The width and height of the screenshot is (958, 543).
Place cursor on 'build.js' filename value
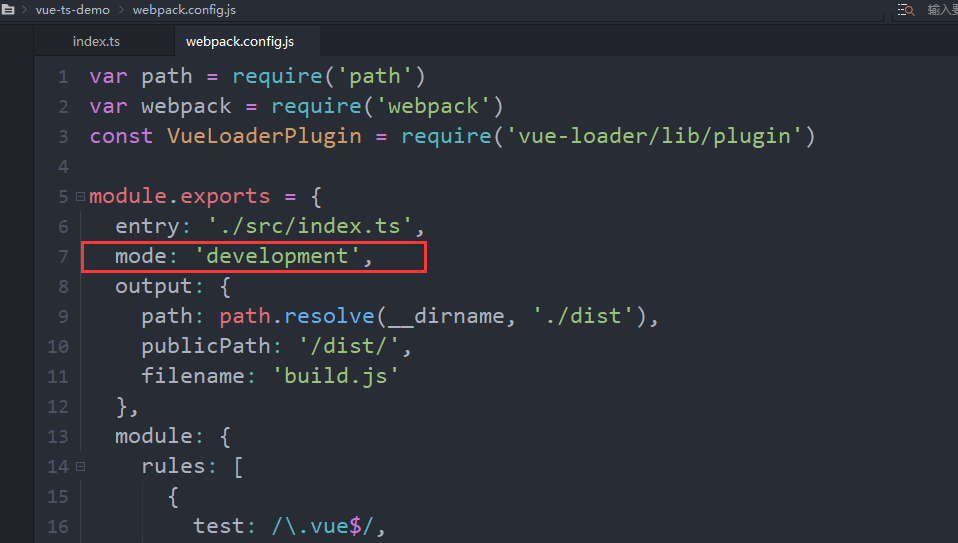335,377
